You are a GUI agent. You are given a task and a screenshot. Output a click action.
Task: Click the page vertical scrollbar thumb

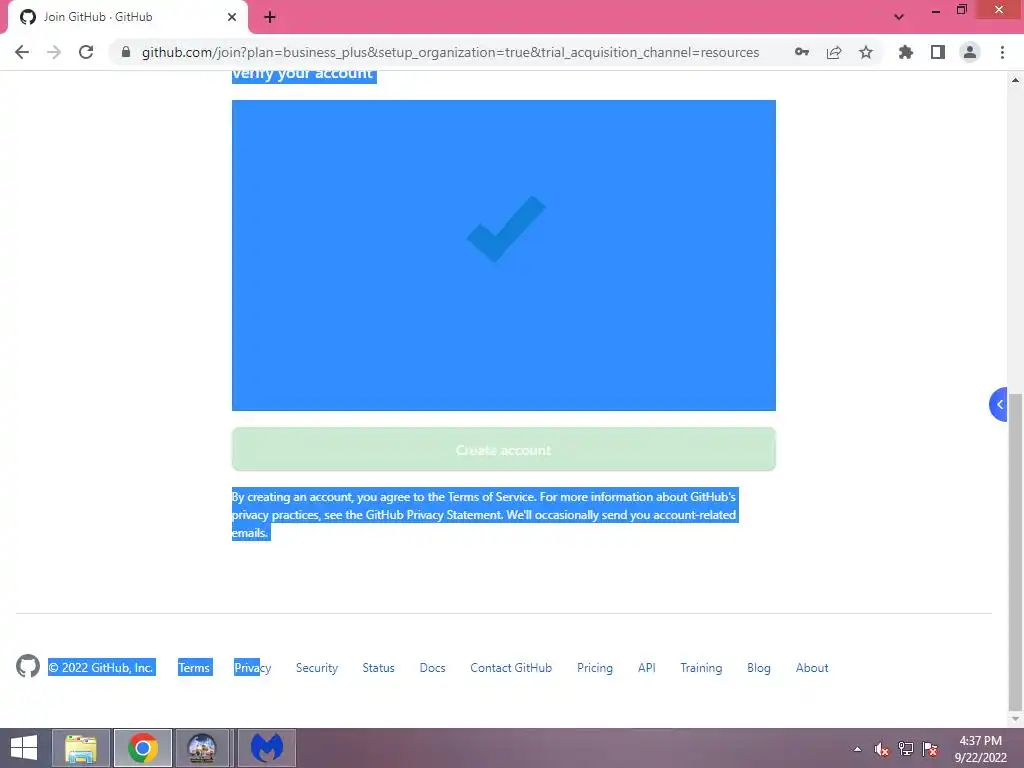pyautogui.click(x=1016, y=551)
